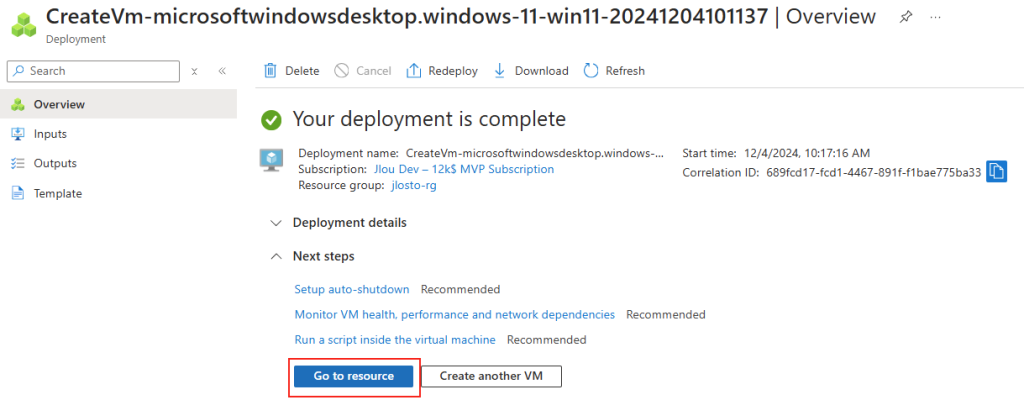Collapse the Next steps section
1024x400 pixels.
(312, 256)
